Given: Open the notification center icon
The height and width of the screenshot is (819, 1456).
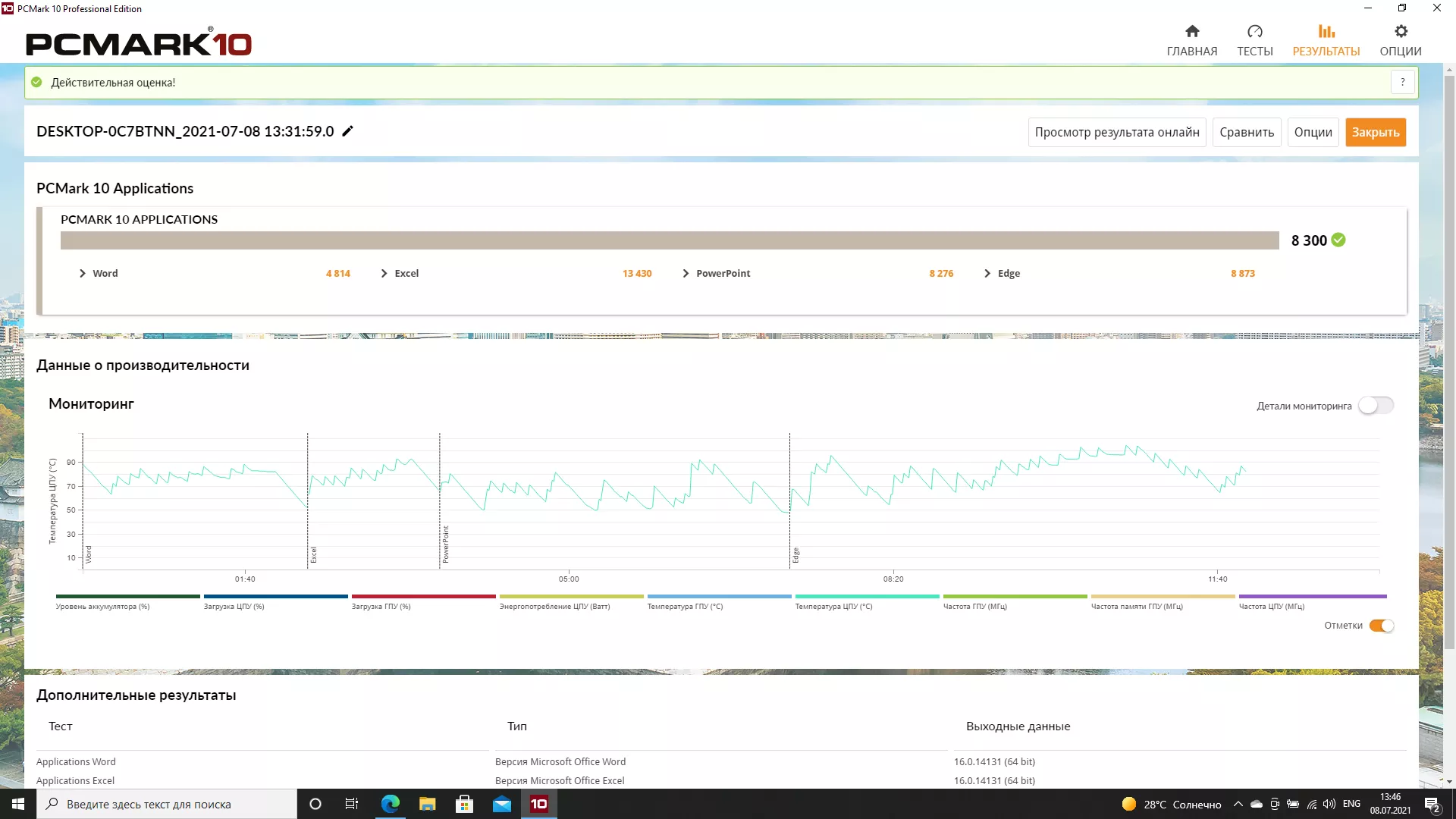Looking at the screenshot, I should [1432, 804].
